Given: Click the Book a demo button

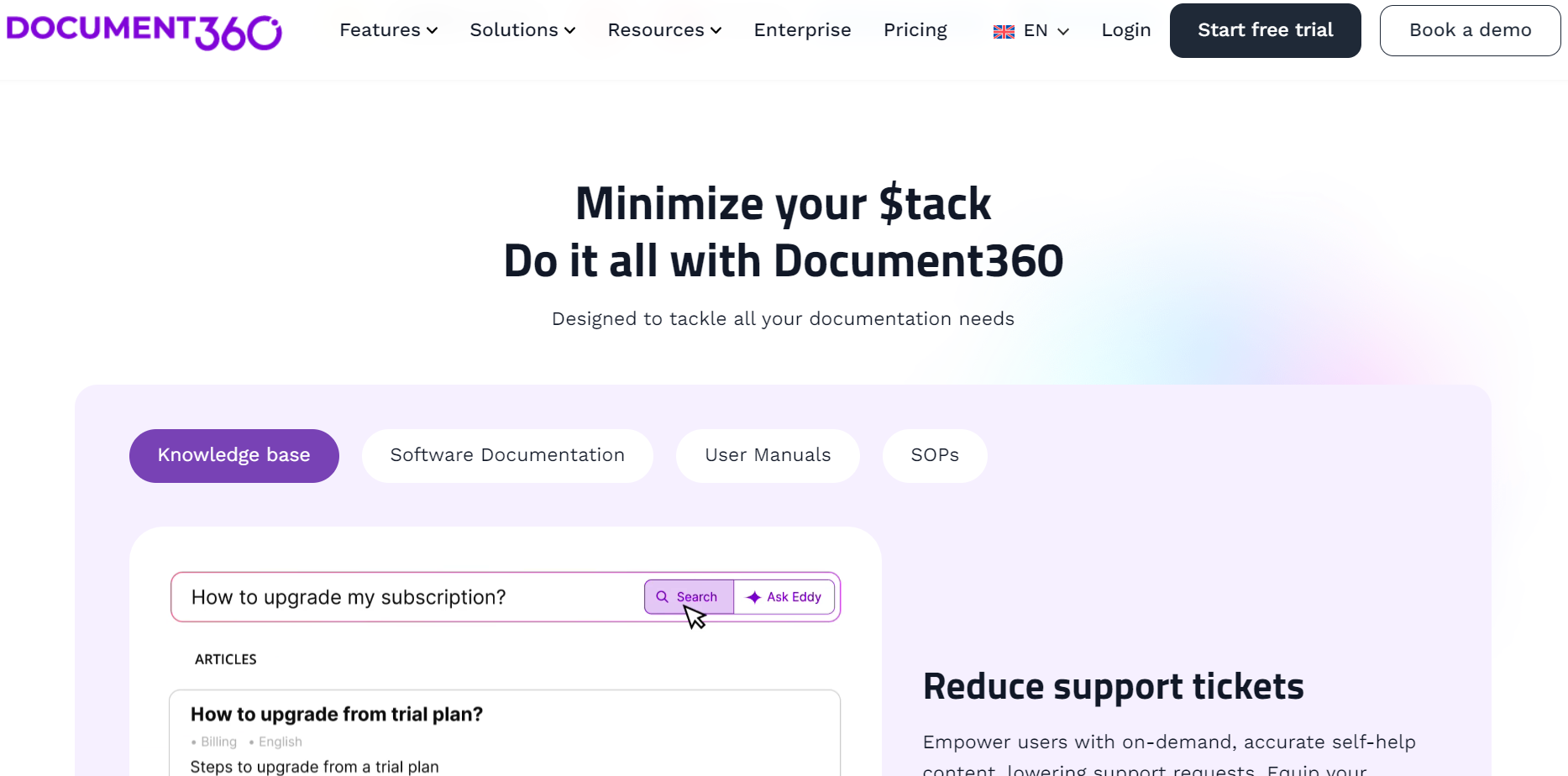Looking at the screenshot, I should 1470,30.
